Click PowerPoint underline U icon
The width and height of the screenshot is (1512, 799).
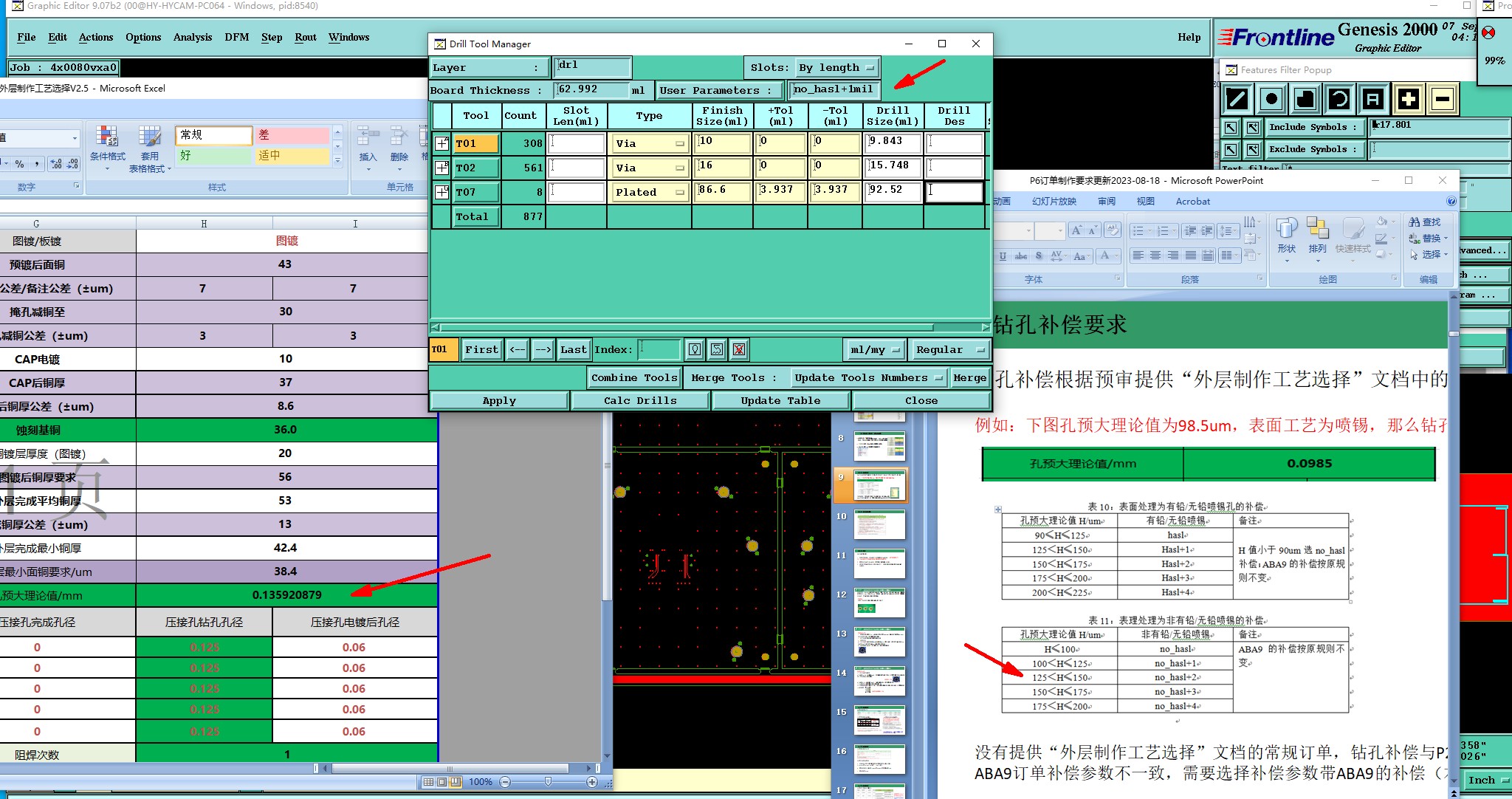[1003, 256]
